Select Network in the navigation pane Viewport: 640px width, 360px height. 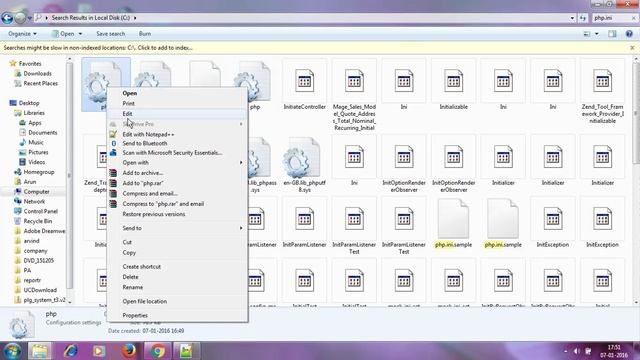30,201
